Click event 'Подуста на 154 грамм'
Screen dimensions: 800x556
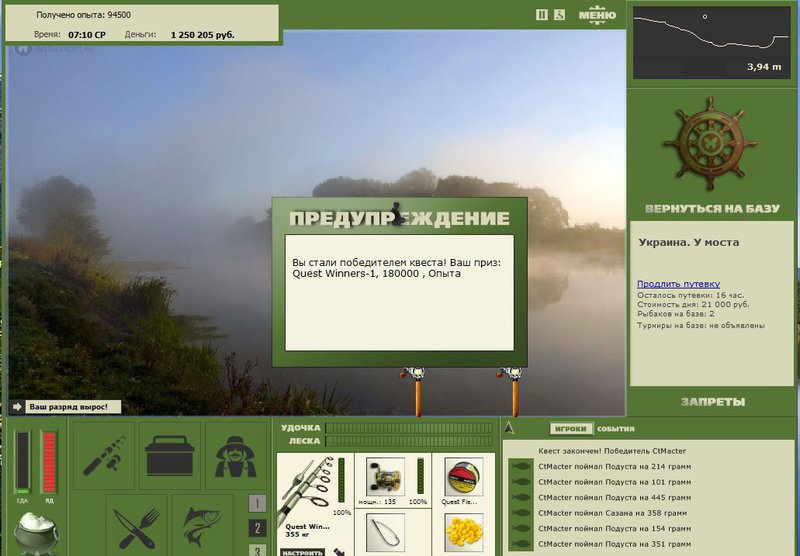[614, 528]
